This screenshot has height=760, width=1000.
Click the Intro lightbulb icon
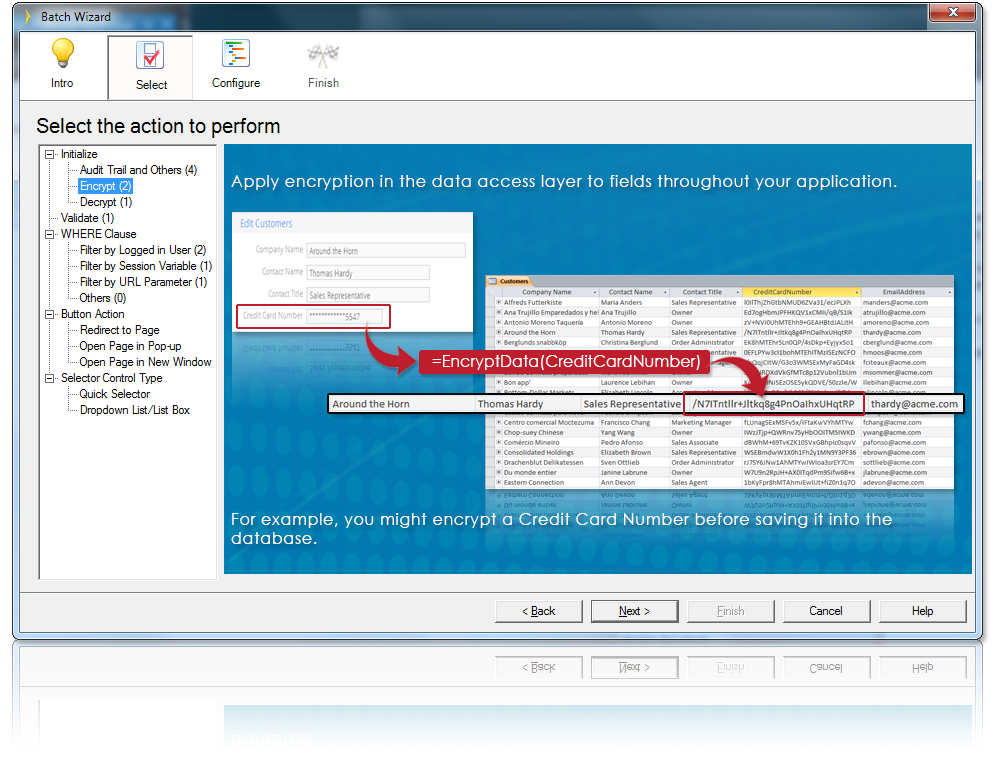coord(62,53)
